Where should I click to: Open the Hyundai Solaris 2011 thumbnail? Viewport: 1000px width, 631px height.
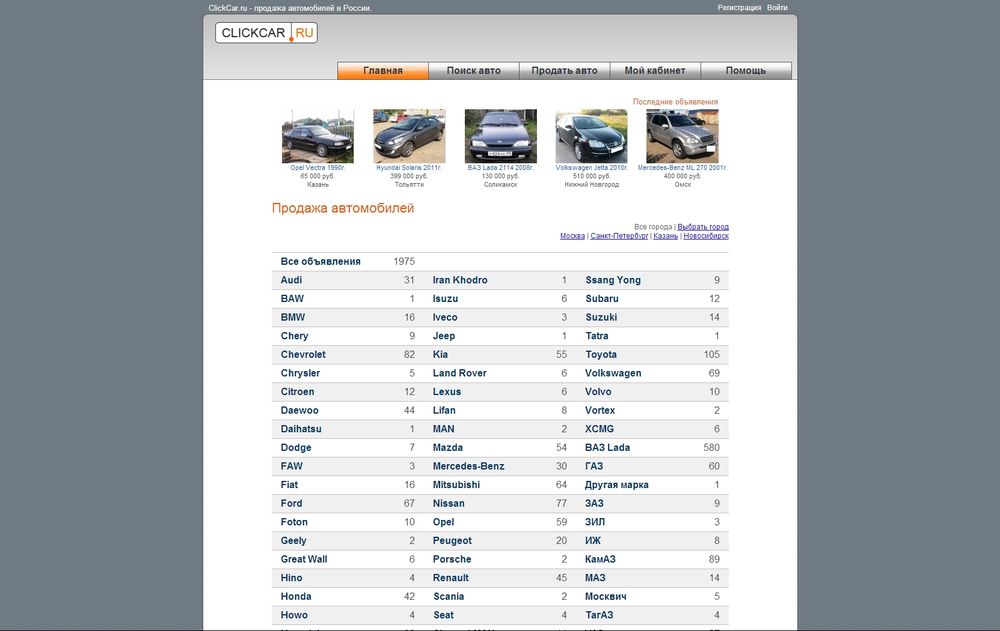409,136
